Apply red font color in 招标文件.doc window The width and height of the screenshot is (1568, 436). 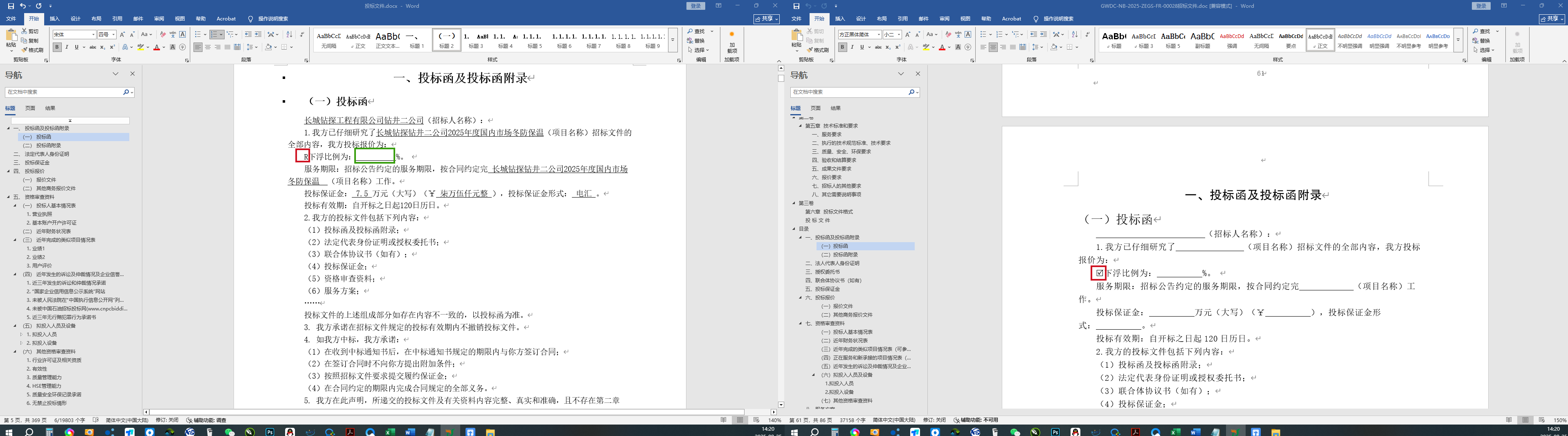pyautogui.click(x=942, y=47)
